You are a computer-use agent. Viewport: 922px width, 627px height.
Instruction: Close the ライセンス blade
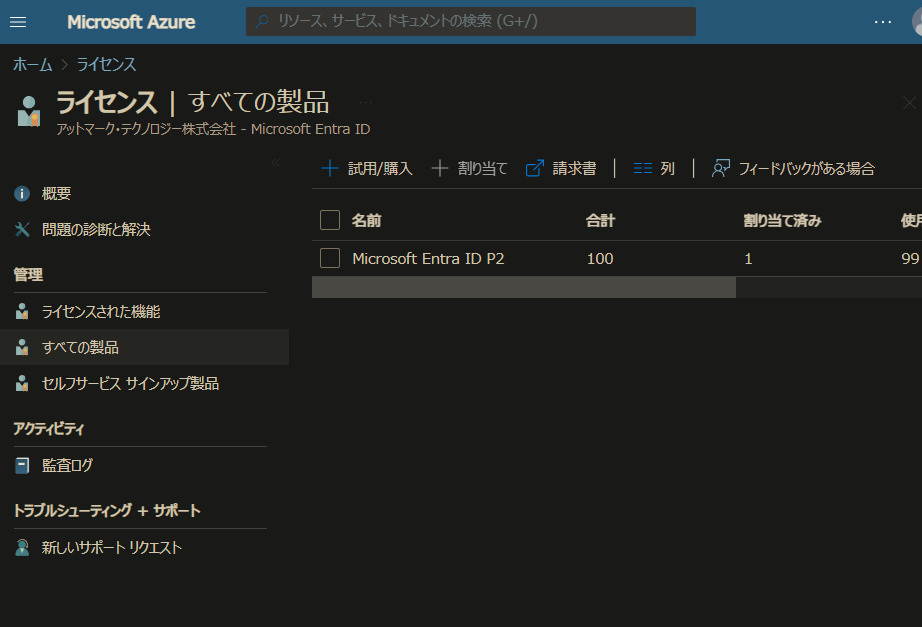coord(909,103)
